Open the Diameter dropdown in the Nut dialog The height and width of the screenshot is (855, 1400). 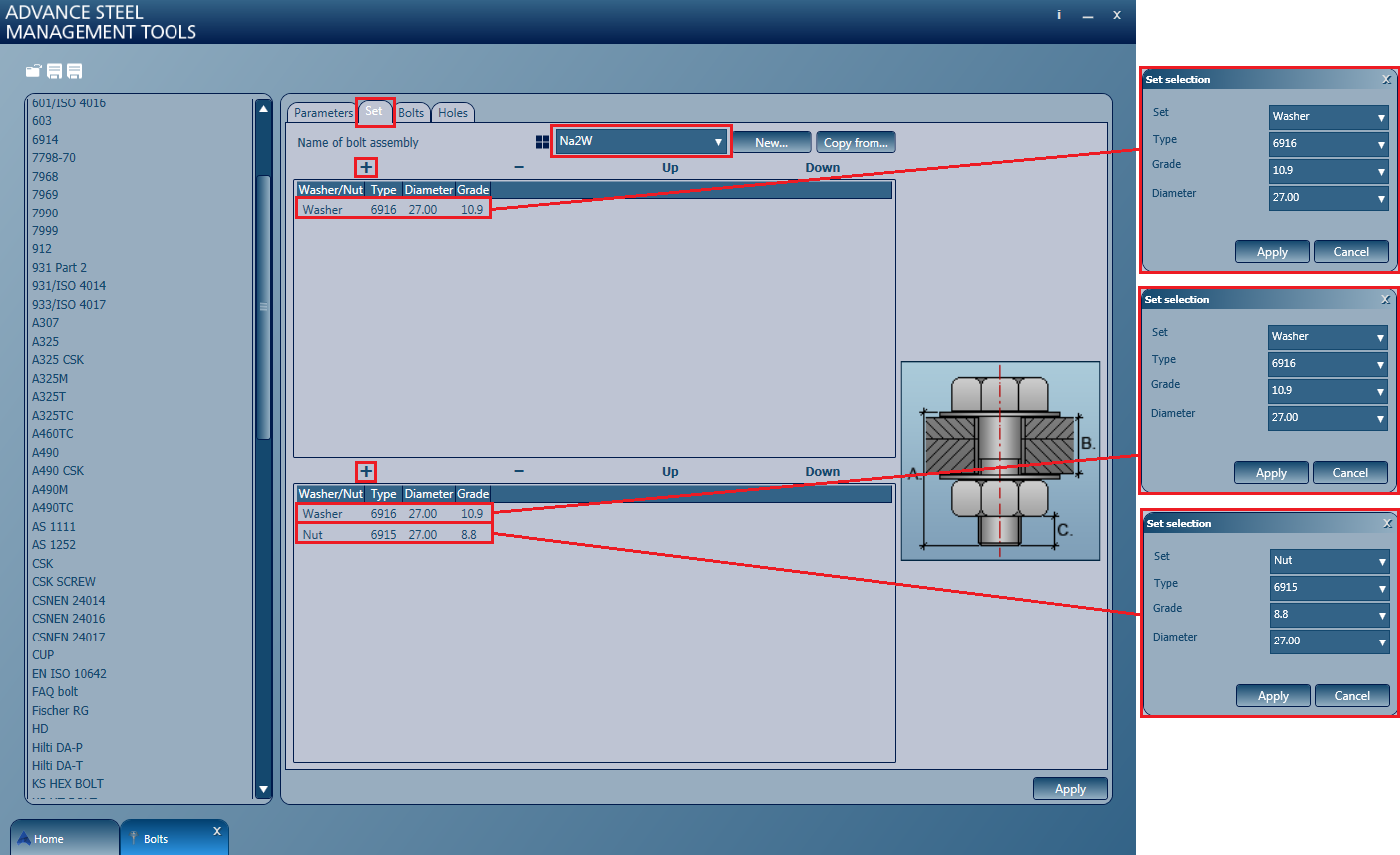(x=1329, y=641)
